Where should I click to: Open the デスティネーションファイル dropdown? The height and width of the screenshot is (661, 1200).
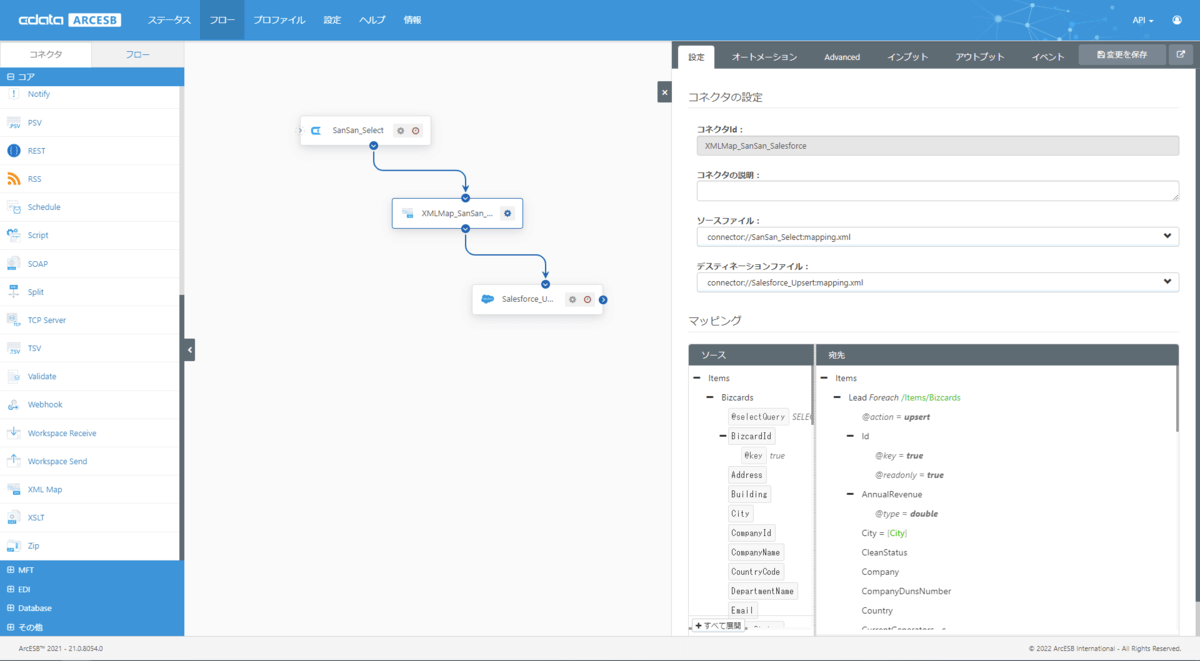(x=937, y=282)
